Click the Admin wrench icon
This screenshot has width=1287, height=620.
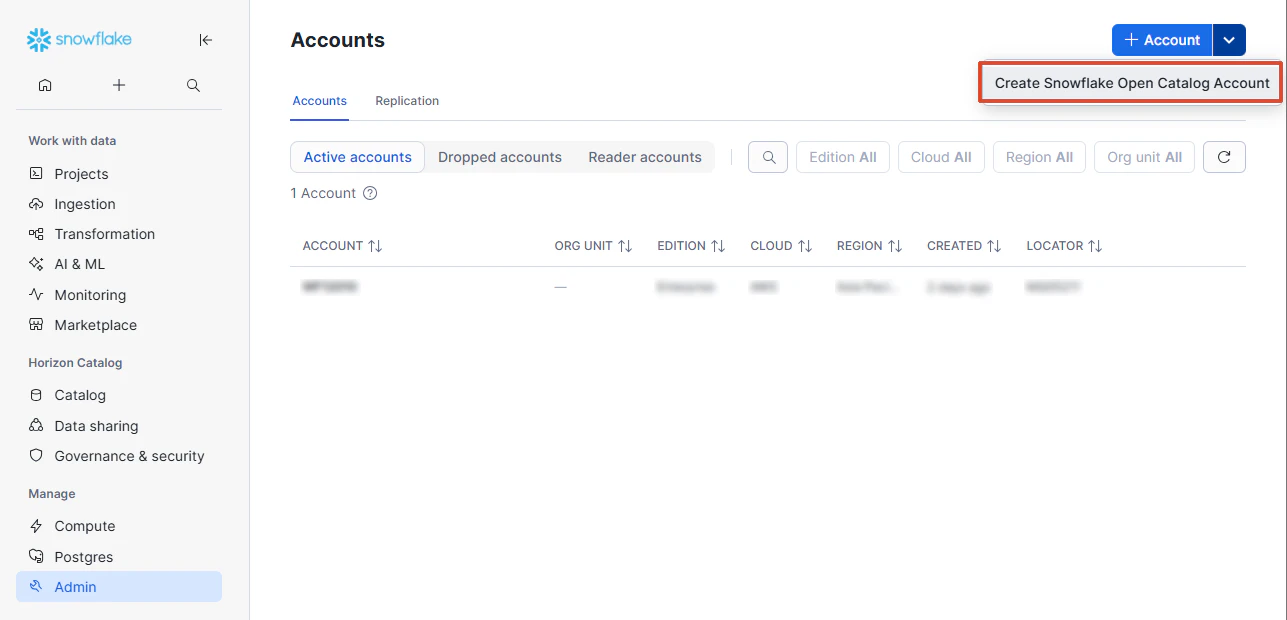[x=36, y=587]
